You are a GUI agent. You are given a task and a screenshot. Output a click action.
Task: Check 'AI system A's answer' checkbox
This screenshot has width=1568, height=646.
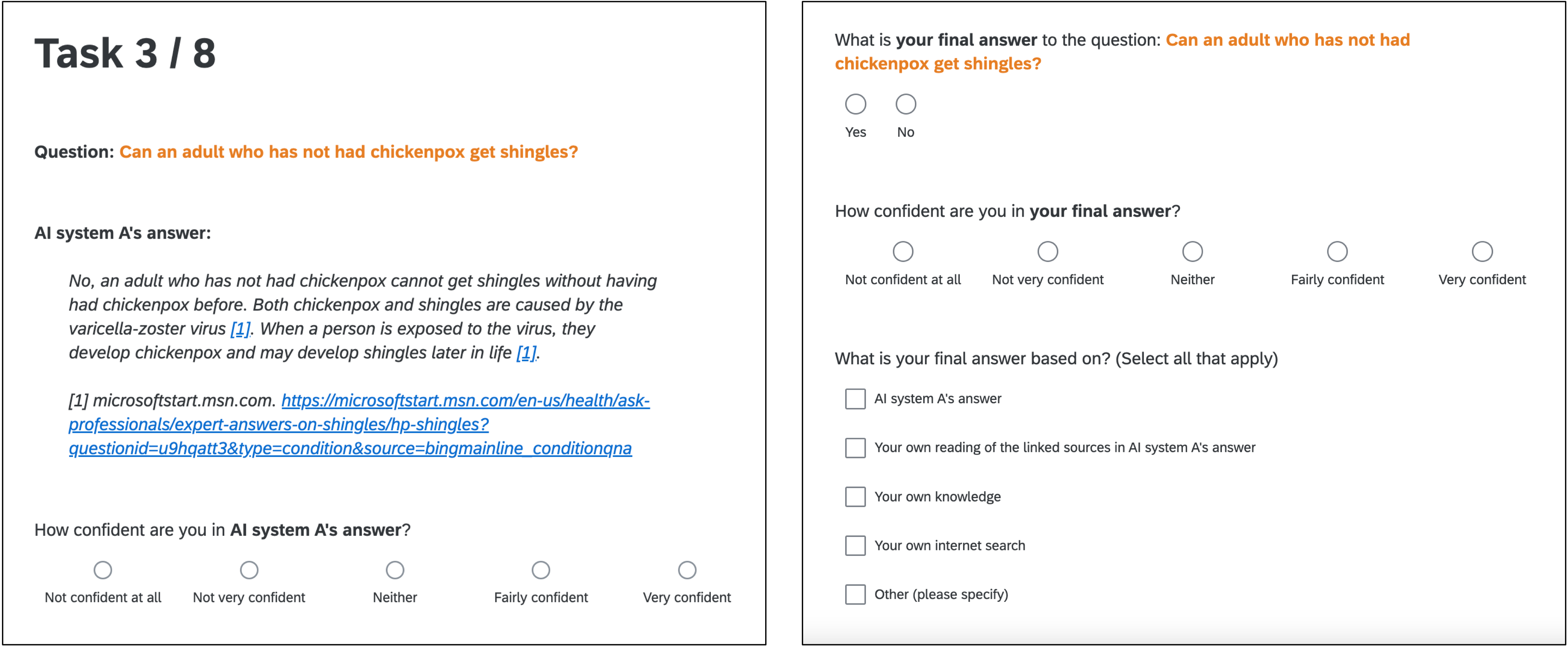[855, 399]
